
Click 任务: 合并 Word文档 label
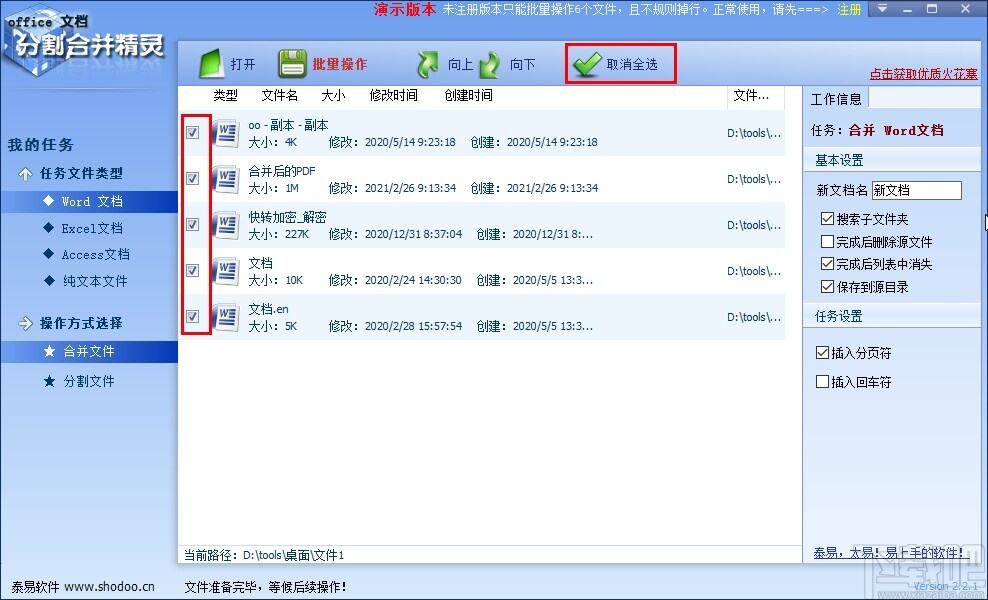877,130
